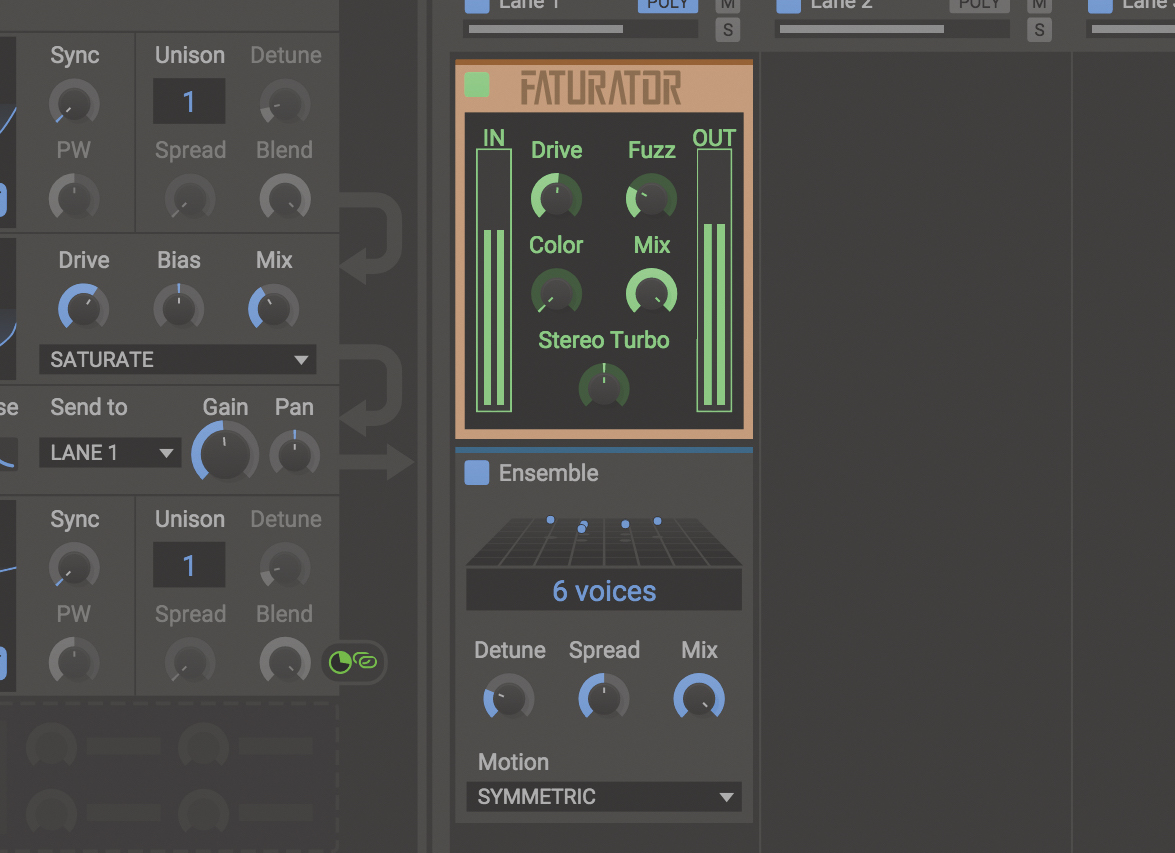Click the Faturator Fuzz knob

pos(651,198)
